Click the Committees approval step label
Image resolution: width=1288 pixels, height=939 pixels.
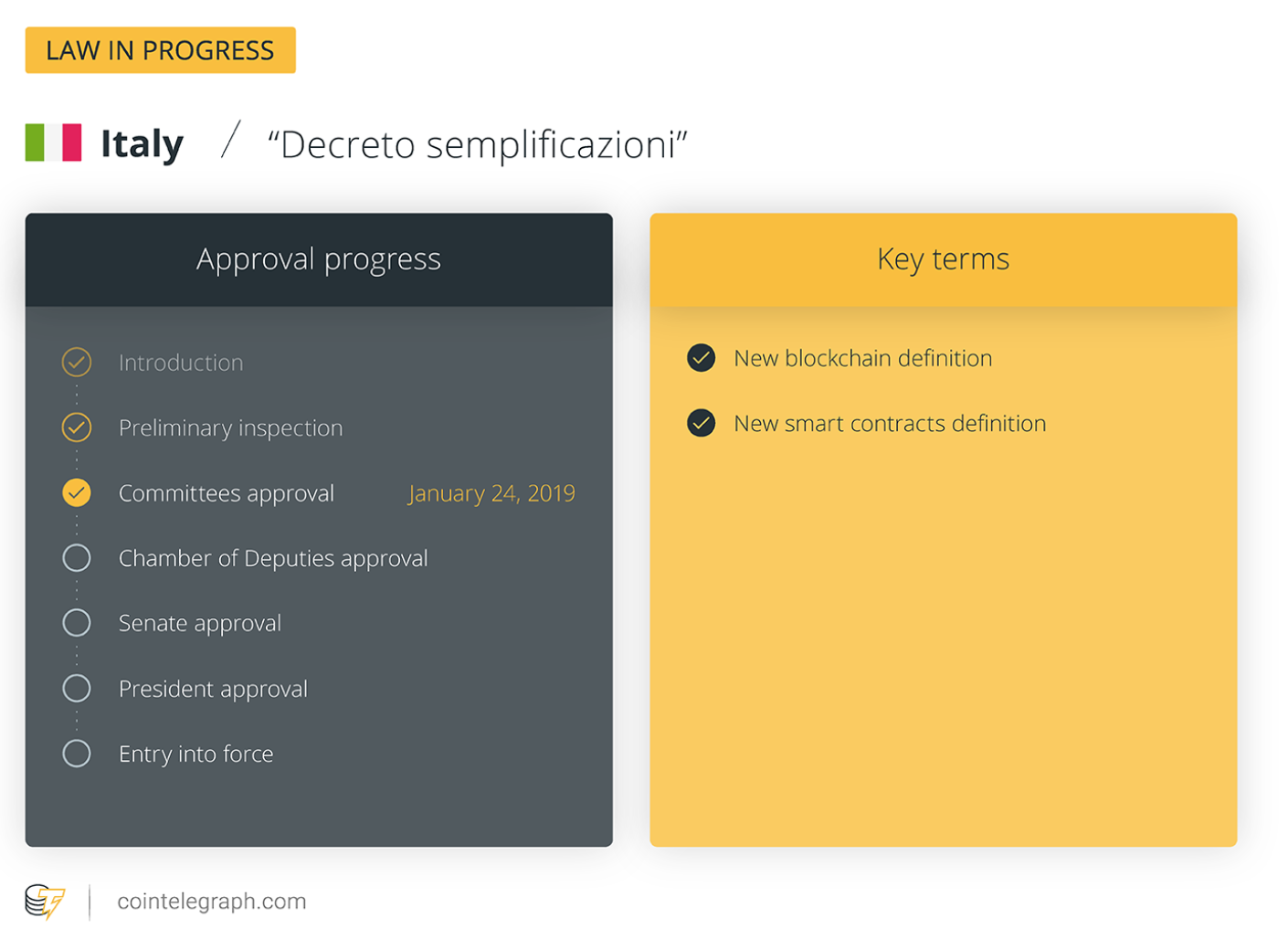[227, 493]
